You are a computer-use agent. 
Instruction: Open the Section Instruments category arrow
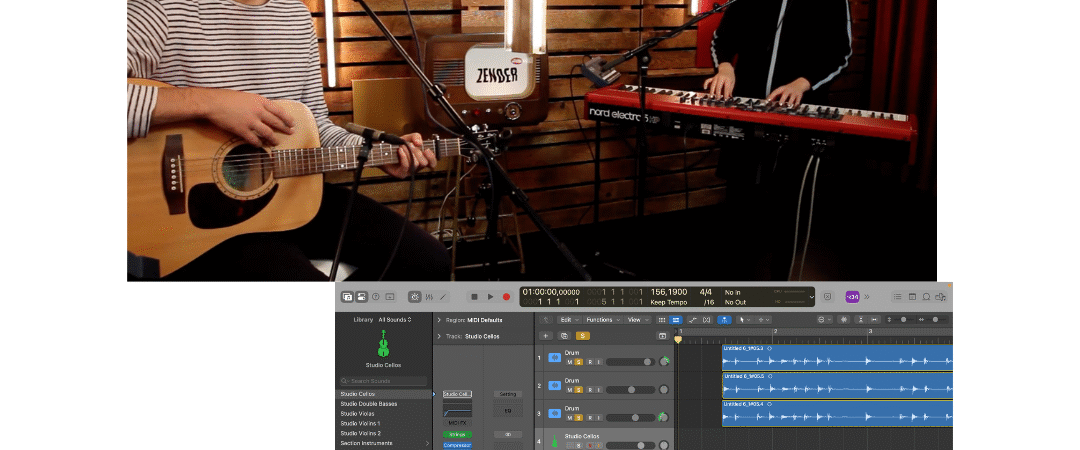[x=427, y=443]
